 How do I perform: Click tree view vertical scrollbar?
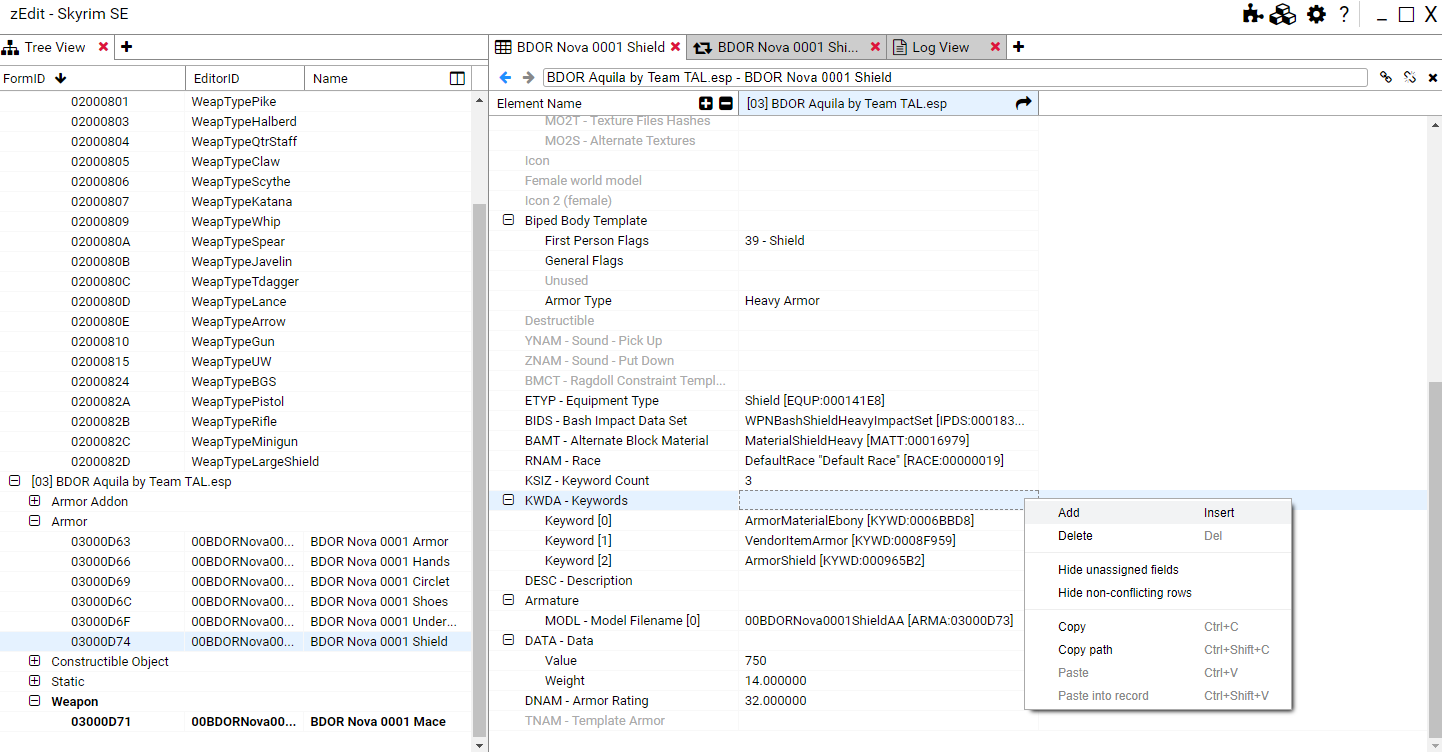click(x=479, y=470)
